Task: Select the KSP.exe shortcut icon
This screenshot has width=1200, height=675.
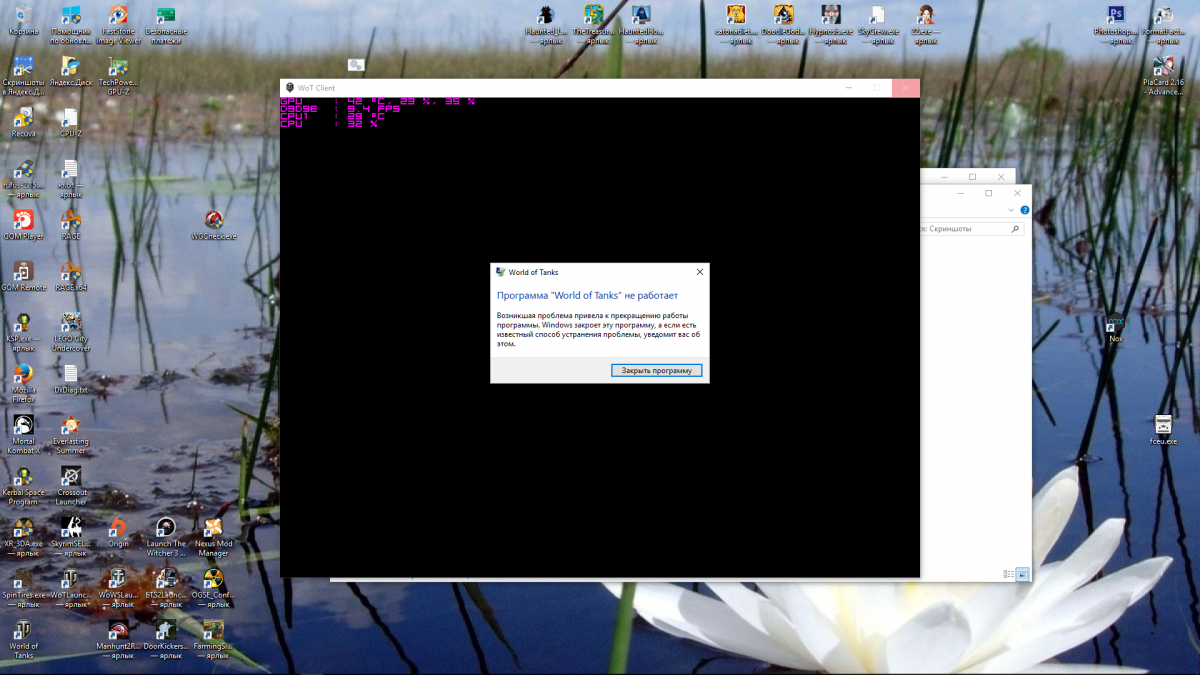Action: (x=24, y=332)
